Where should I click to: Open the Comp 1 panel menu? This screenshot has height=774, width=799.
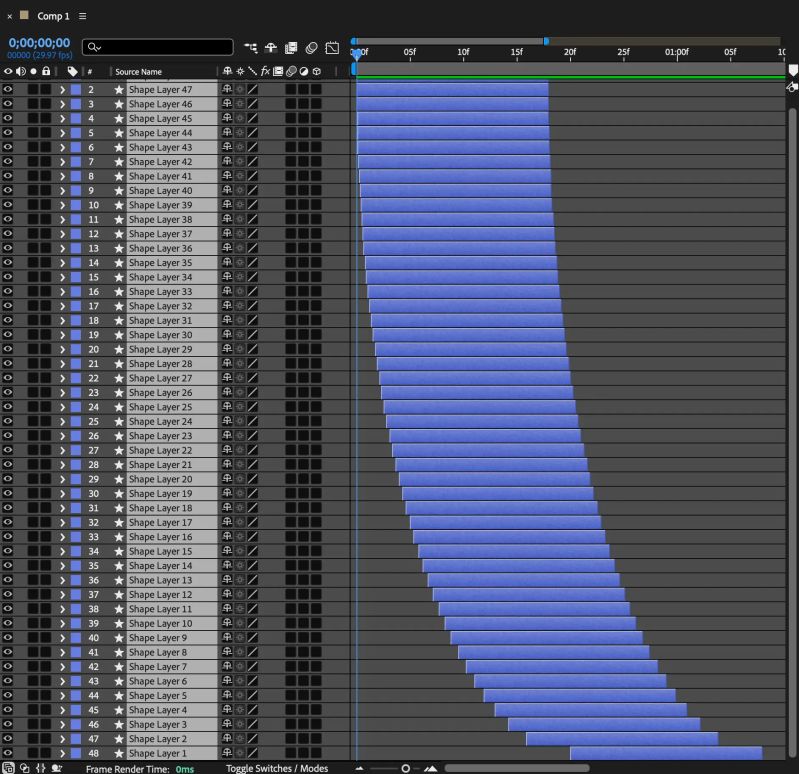click(83, 16)
